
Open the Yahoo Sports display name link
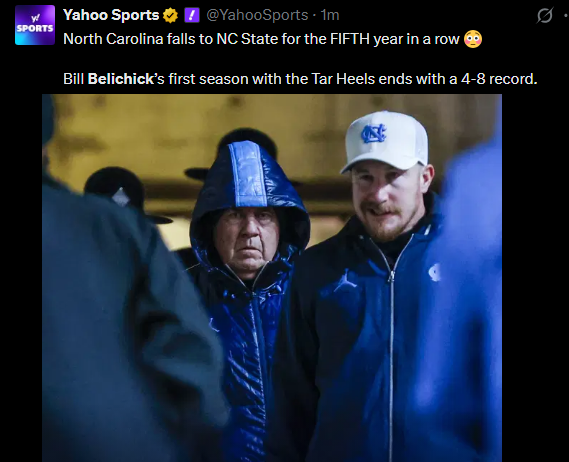111,15
